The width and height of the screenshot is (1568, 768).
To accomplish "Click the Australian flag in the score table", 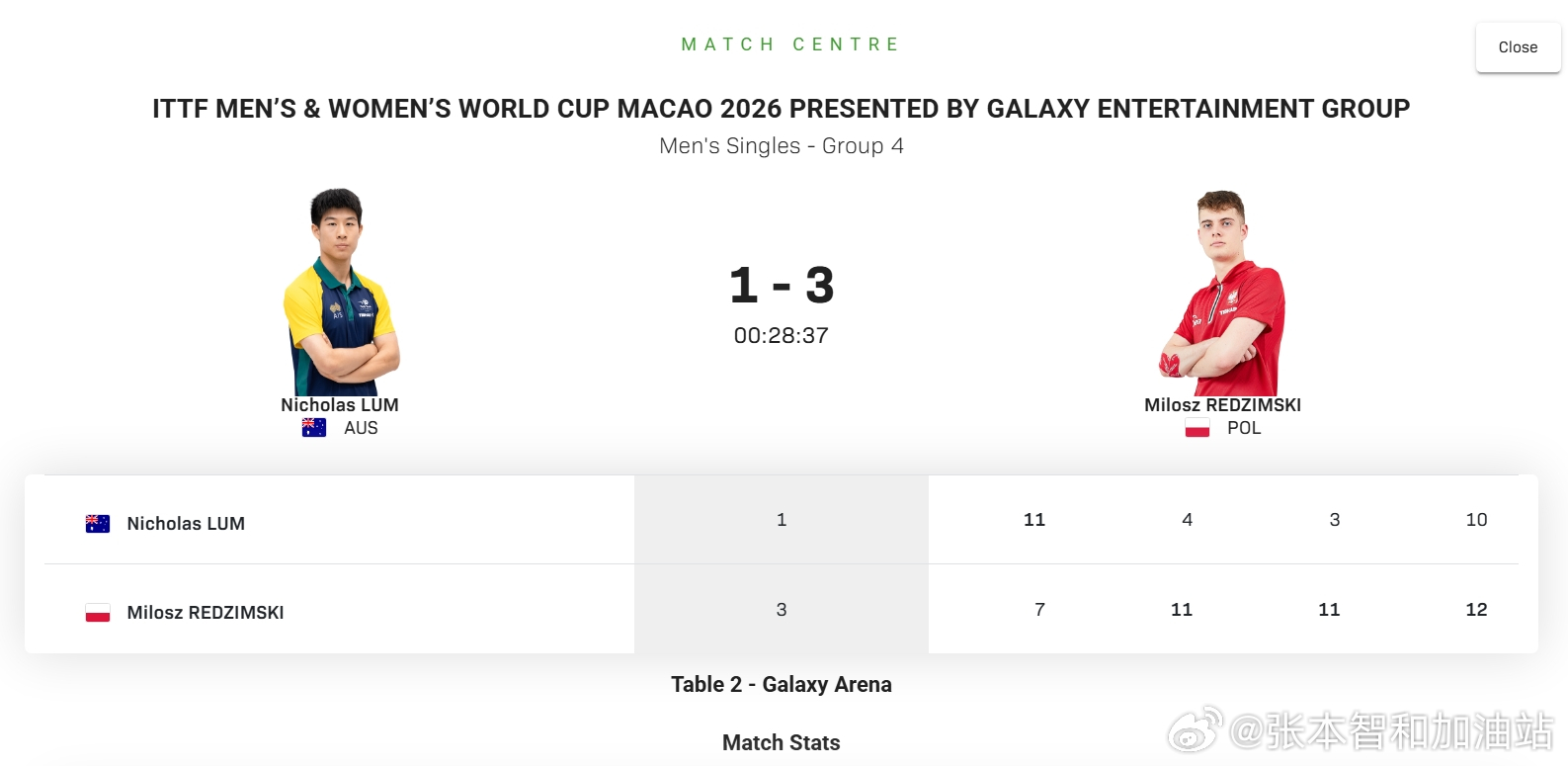I will [98, 524].
